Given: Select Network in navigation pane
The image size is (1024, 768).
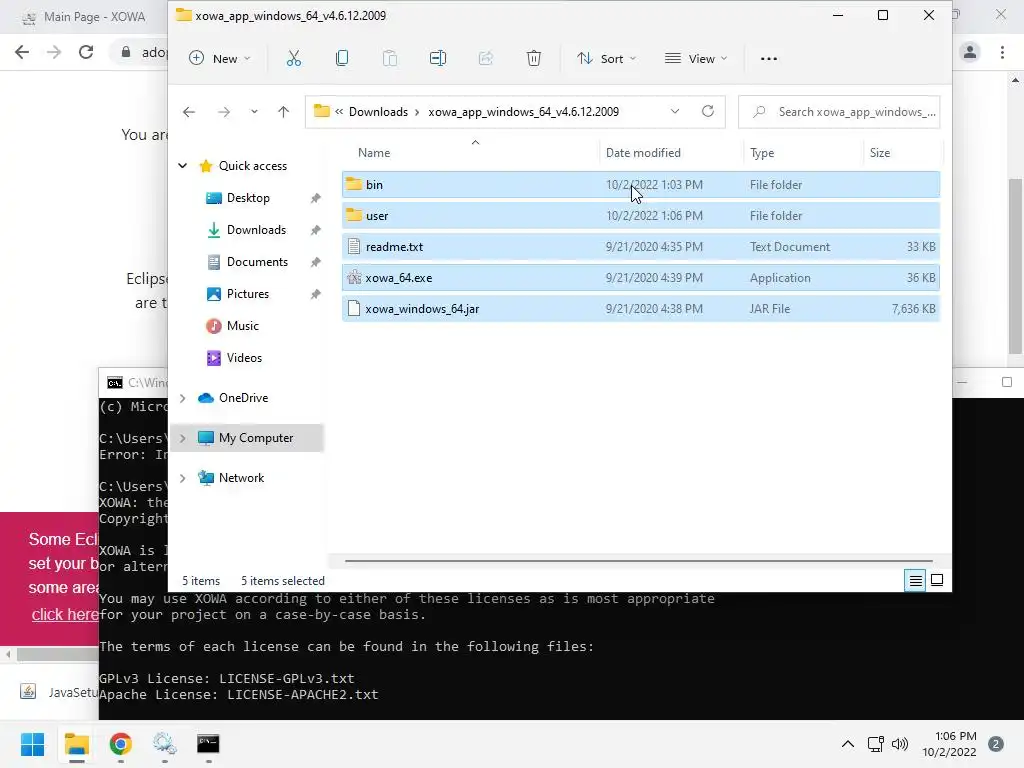Looking at the screenshot, I should coord(242,478).
